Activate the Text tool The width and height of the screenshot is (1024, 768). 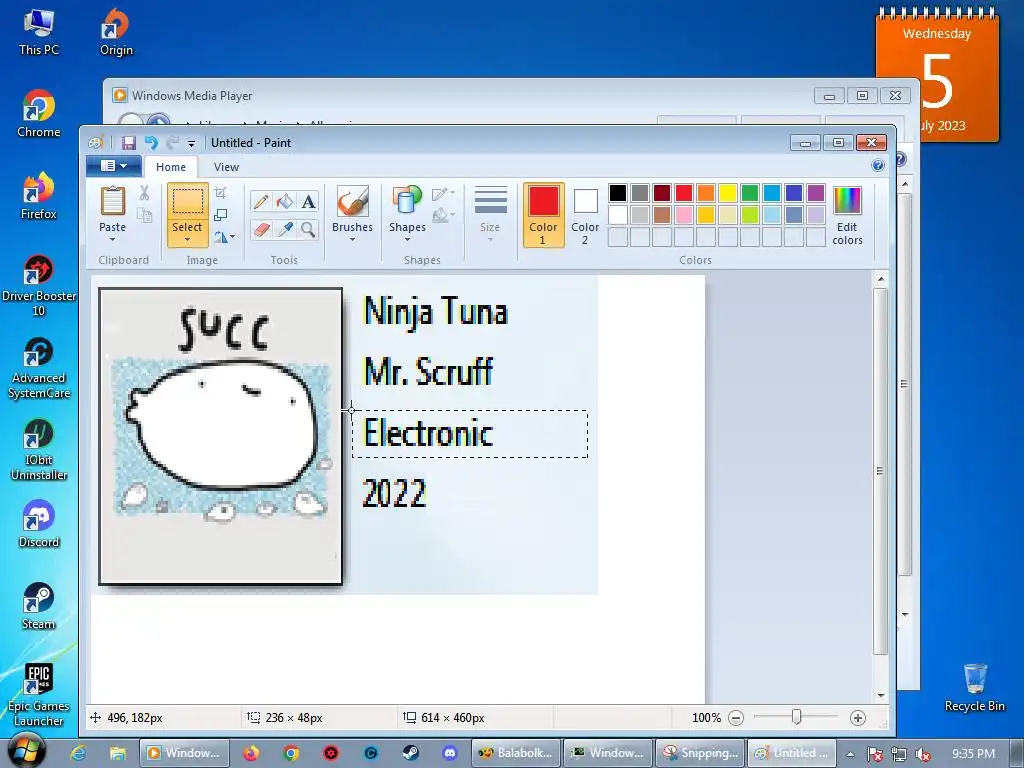[308, 201]
